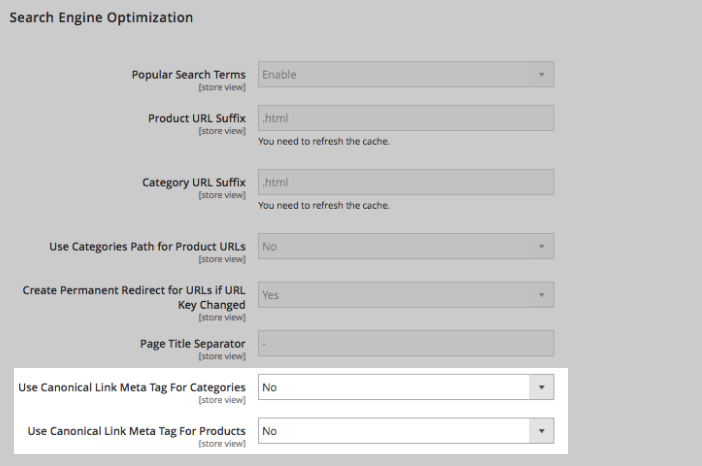Click Use Canonical Link Meta Tag For Products label
This screenshot has height=466, width=702.
click(137, 431)
